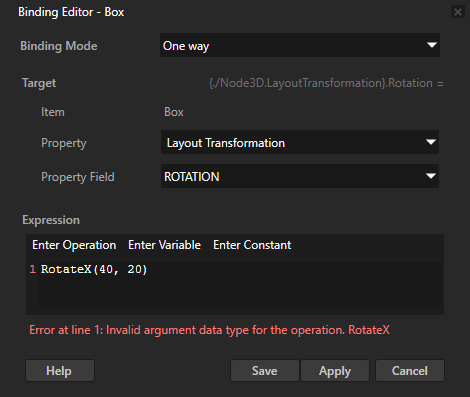Apply the binding changes

tap(335, 370)
